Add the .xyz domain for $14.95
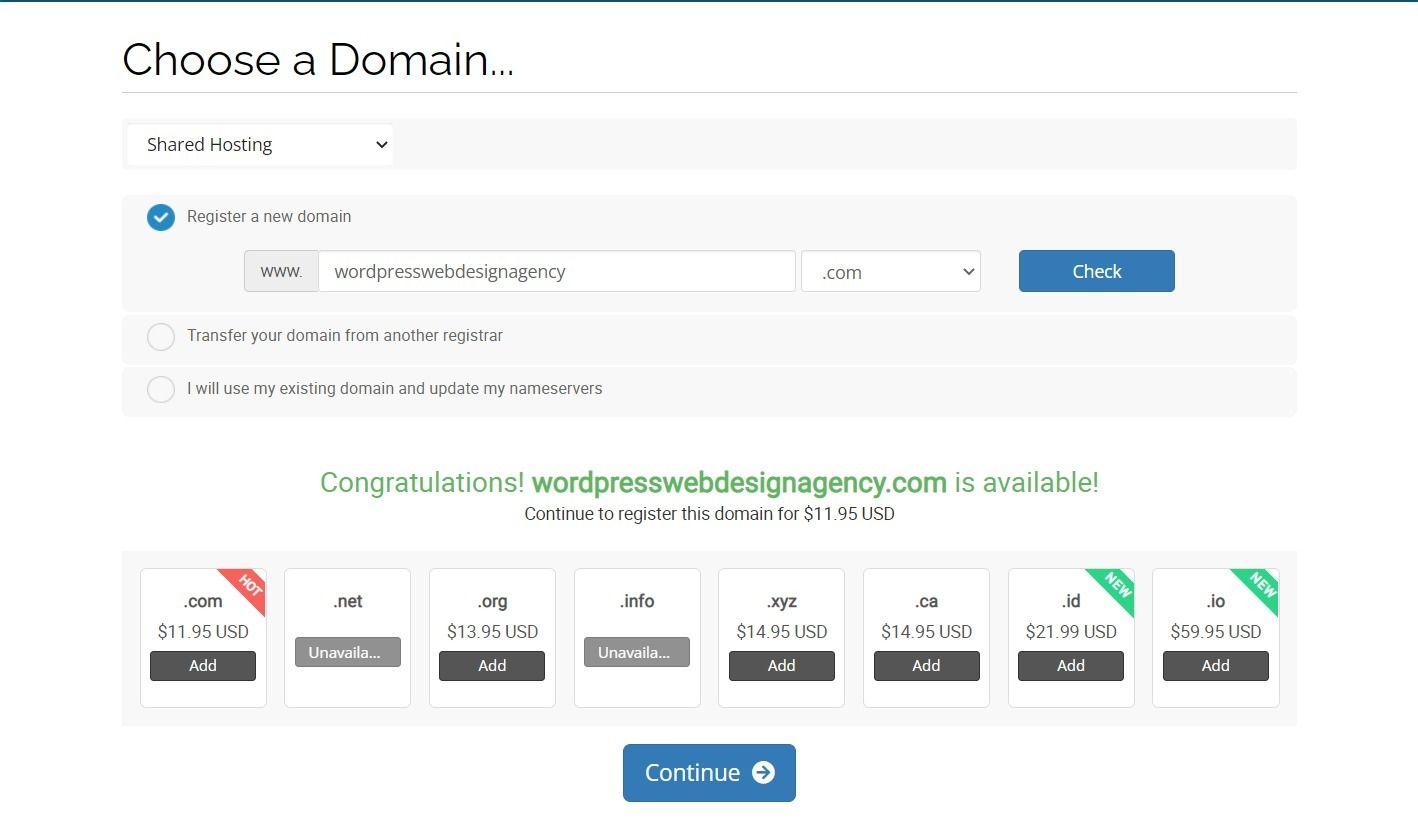The width and height of the screenshot is (1418, 825). coord(782,666)
